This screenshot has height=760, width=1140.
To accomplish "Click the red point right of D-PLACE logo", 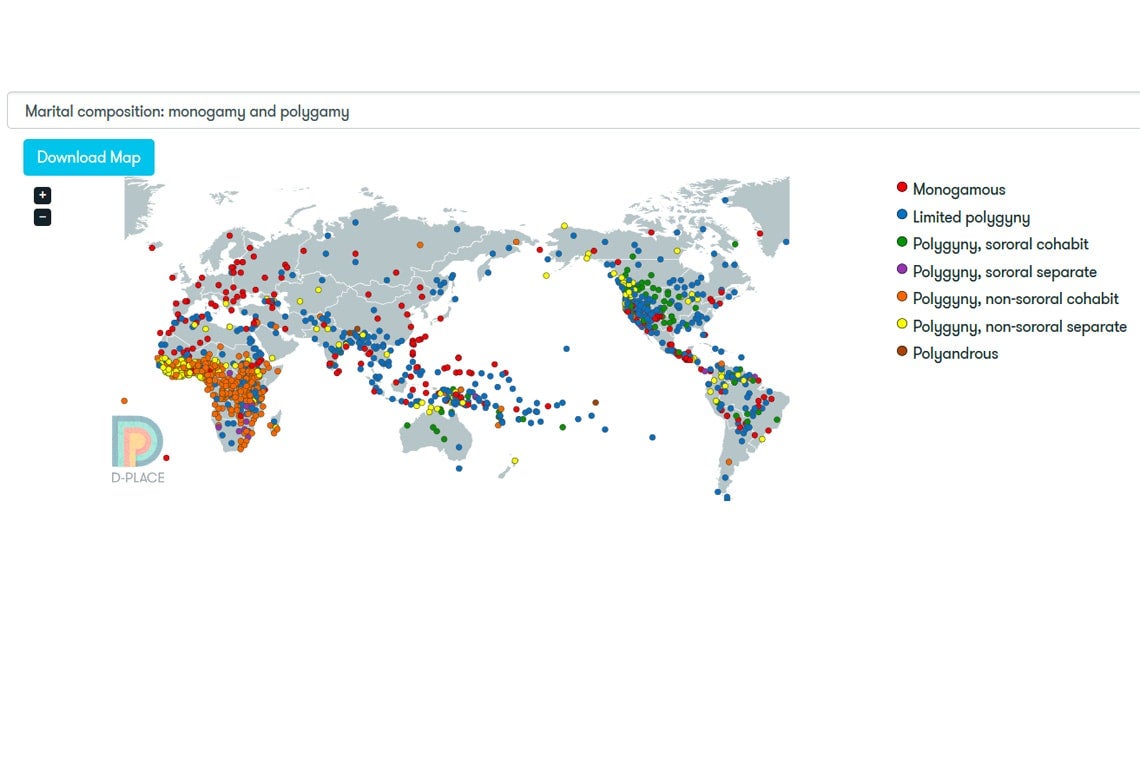I will point(166,457).
